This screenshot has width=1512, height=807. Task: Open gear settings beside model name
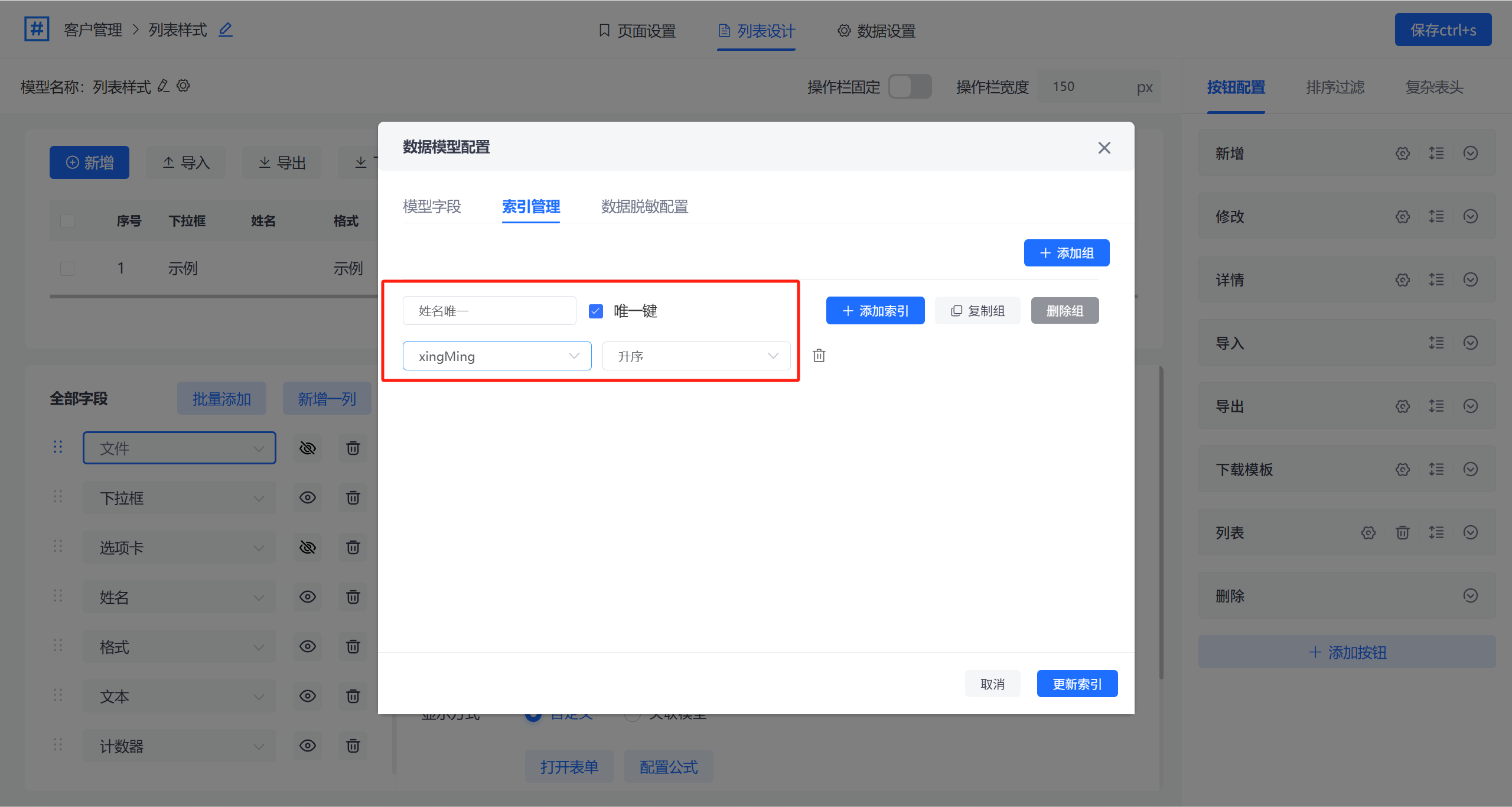(x=184, y=86)
